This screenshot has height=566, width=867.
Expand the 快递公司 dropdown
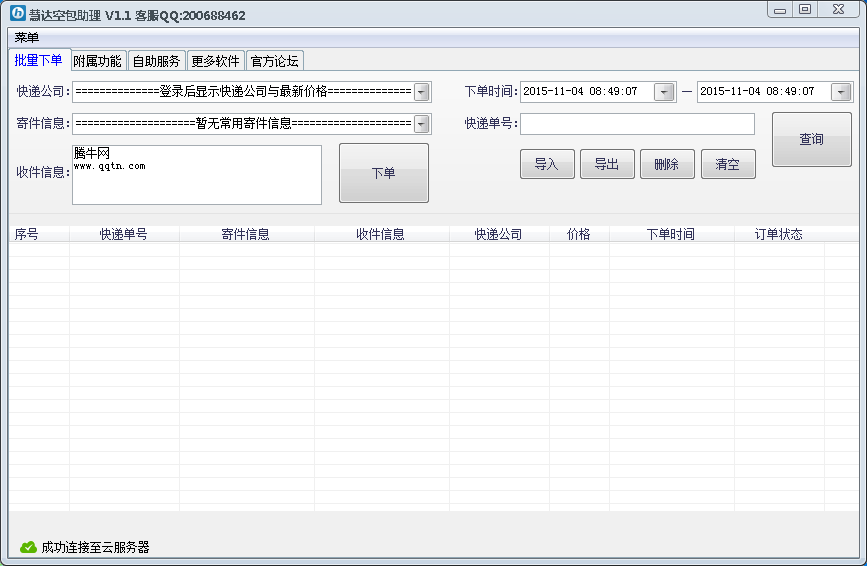[422, 92]
